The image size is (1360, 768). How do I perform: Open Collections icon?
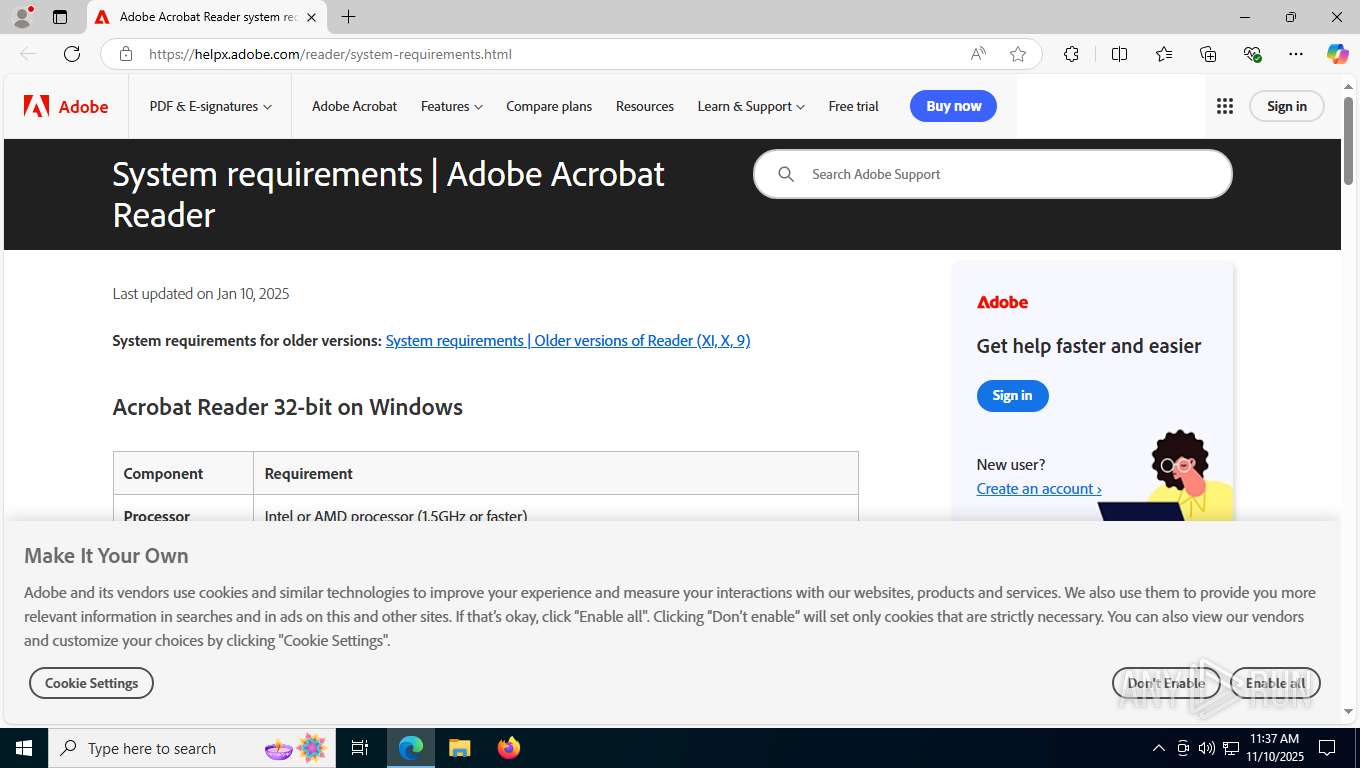[x=1208, y=54]
